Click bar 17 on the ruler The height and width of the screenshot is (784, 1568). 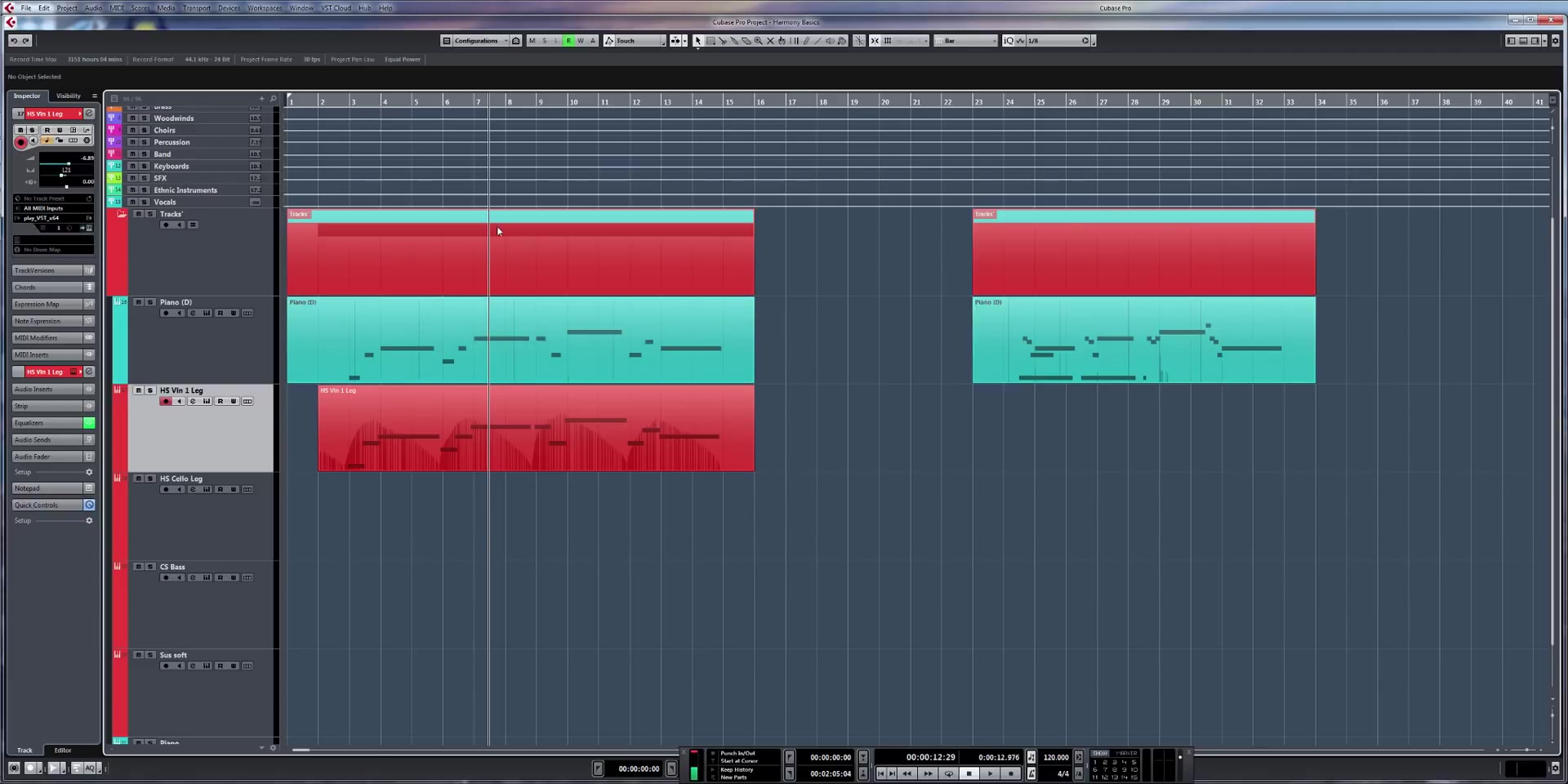pyautogui.click(x=792, y=101)
